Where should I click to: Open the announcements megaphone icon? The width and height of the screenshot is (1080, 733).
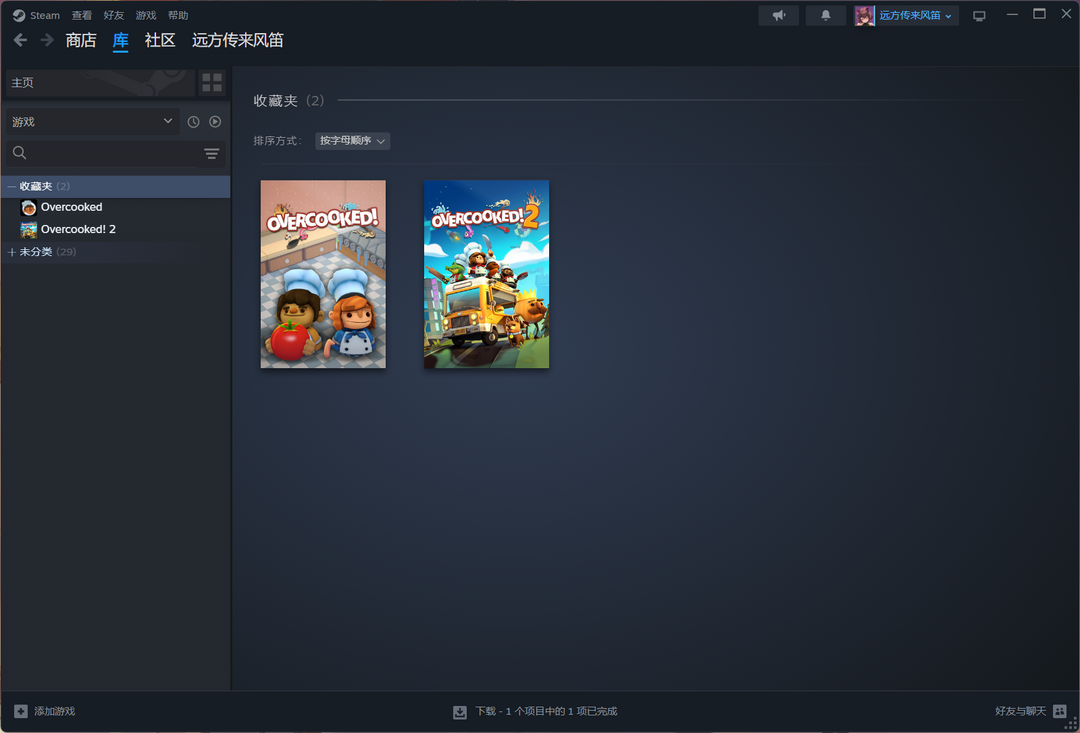click(778, 15)
